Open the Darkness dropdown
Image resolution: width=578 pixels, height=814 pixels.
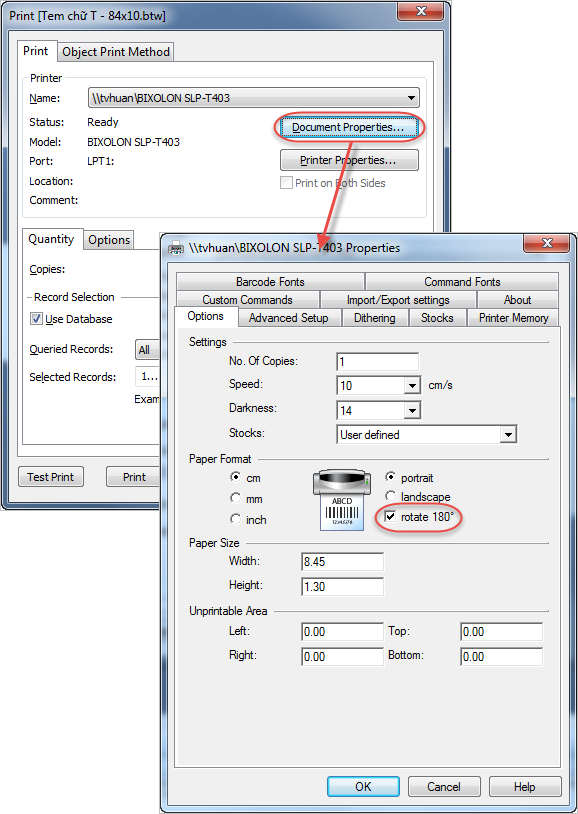pyautogui.click(x=412, y=411)
